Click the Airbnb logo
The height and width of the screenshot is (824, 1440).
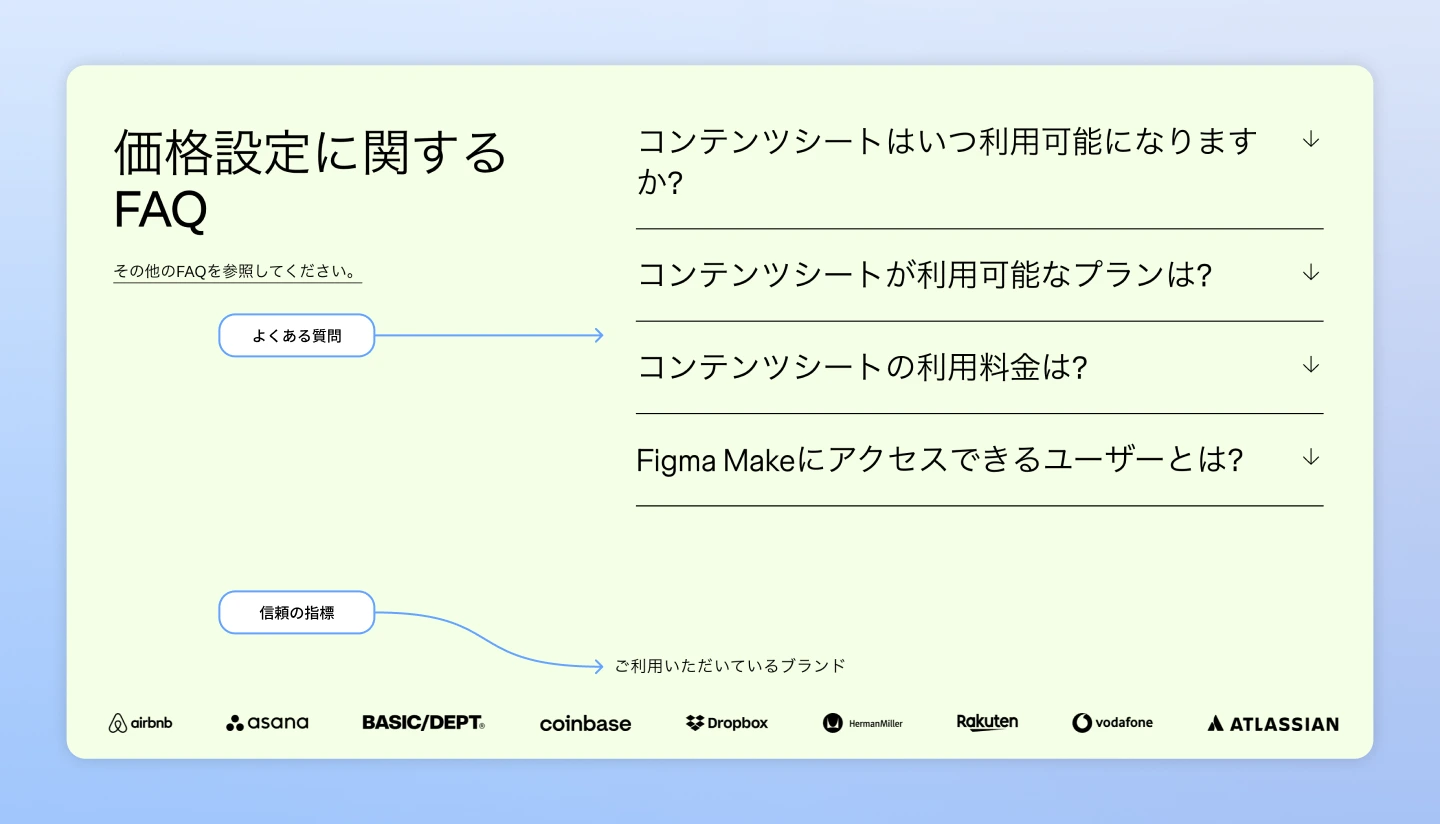(140, 722)
